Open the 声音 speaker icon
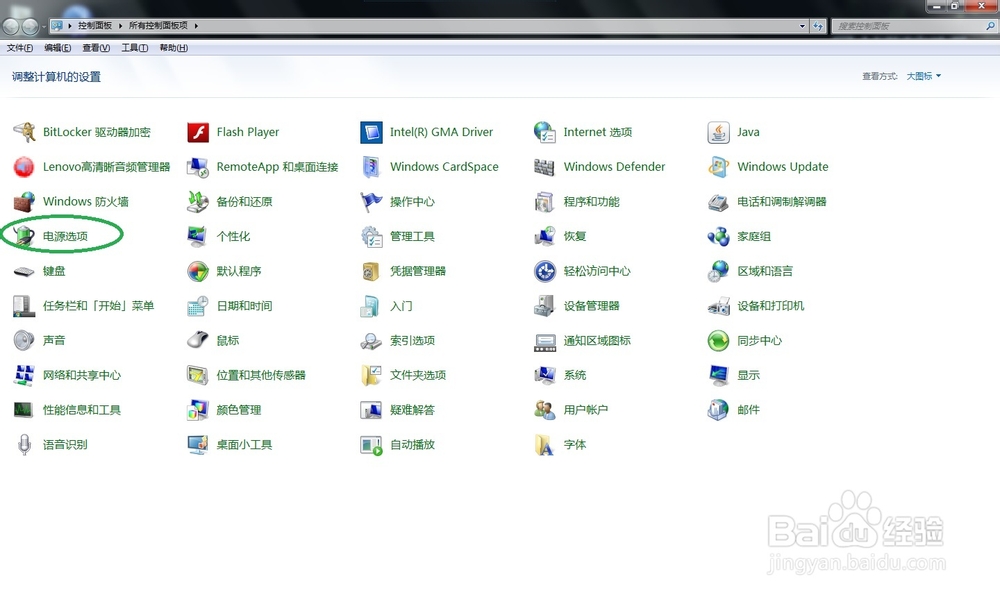 pyautogui.click(x=24, y=340)
